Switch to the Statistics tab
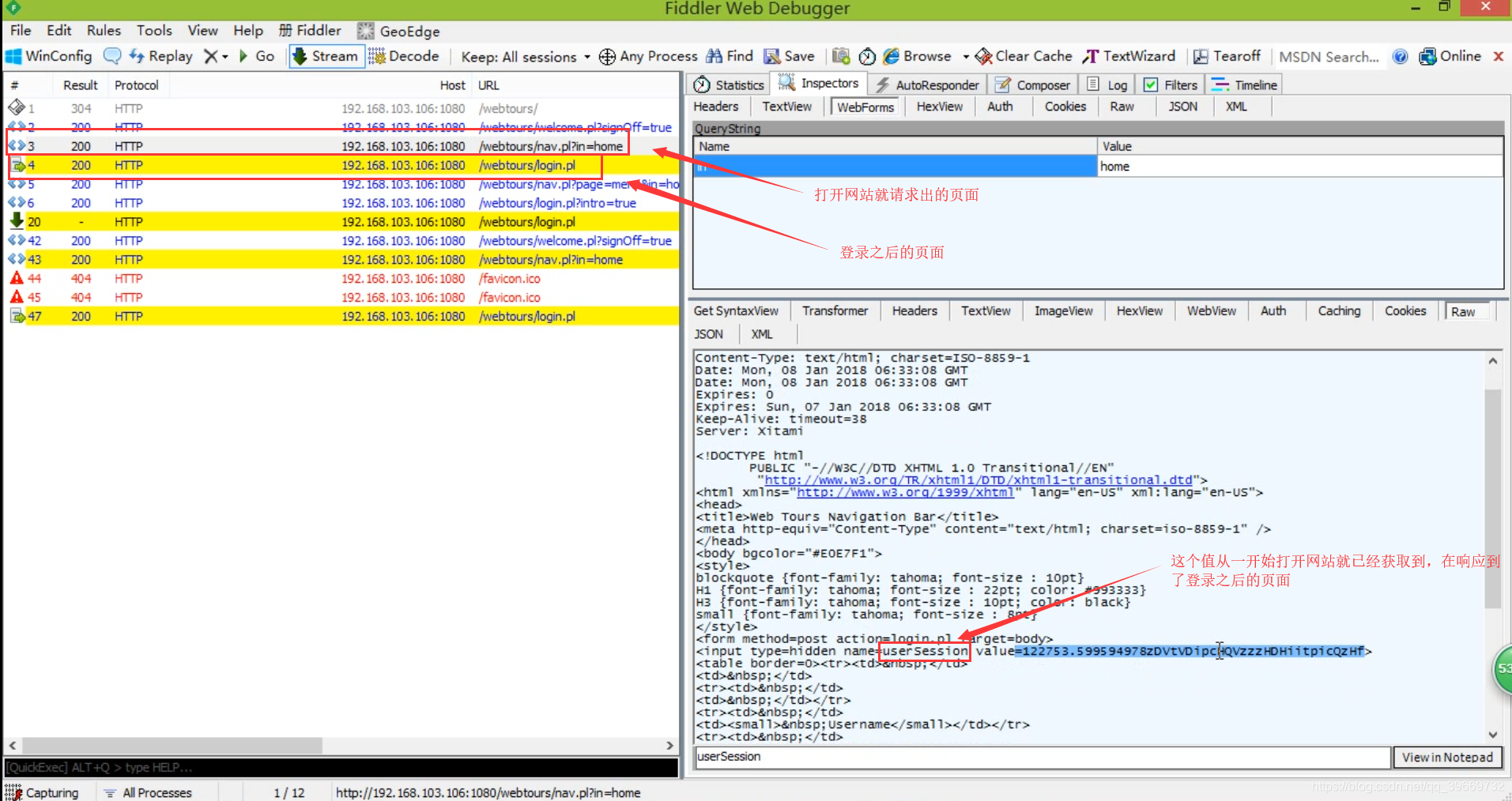 point(729,85)
